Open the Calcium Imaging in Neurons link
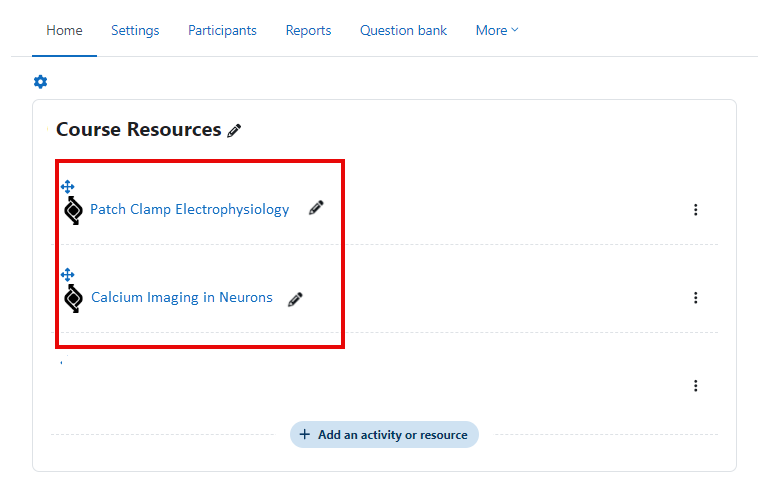 click(x=182, y=298)
